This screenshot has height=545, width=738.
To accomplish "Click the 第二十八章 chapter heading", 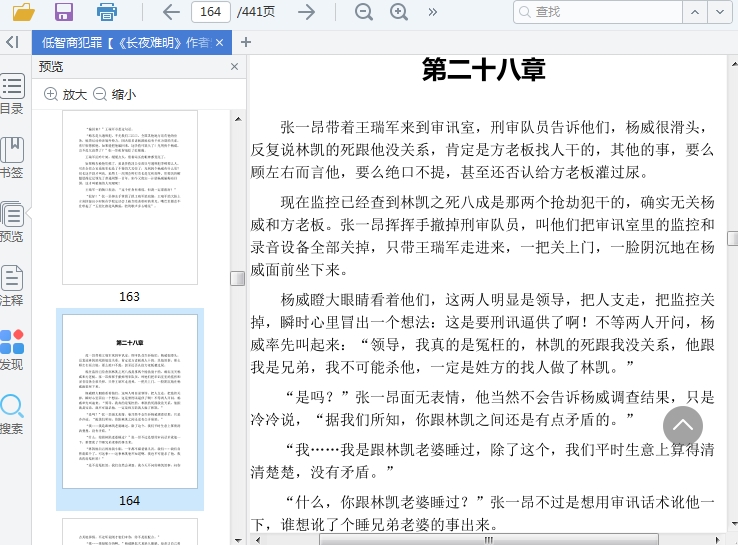I will tap(483, 69).
